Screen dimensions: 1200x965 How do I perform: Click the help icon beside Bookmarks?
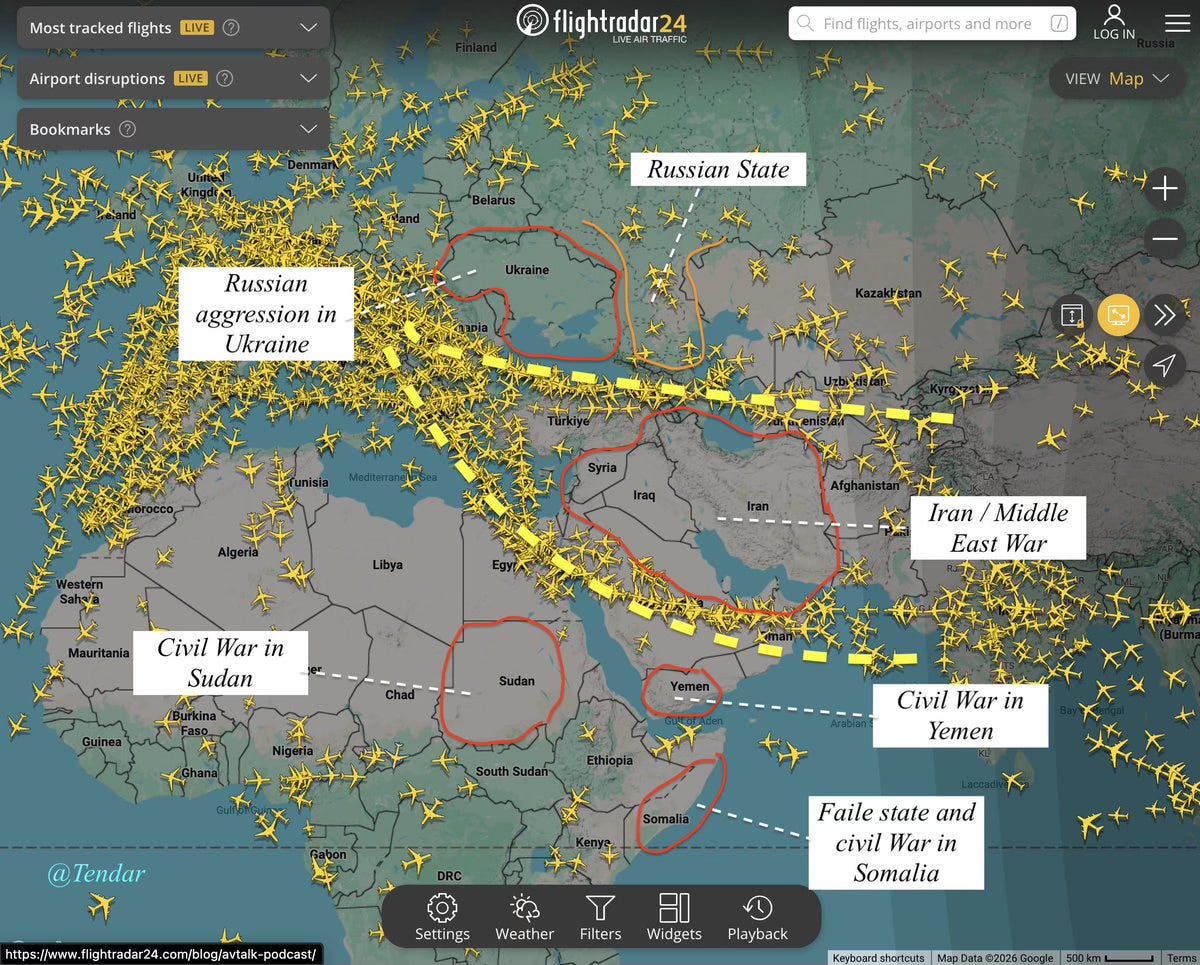127,129
